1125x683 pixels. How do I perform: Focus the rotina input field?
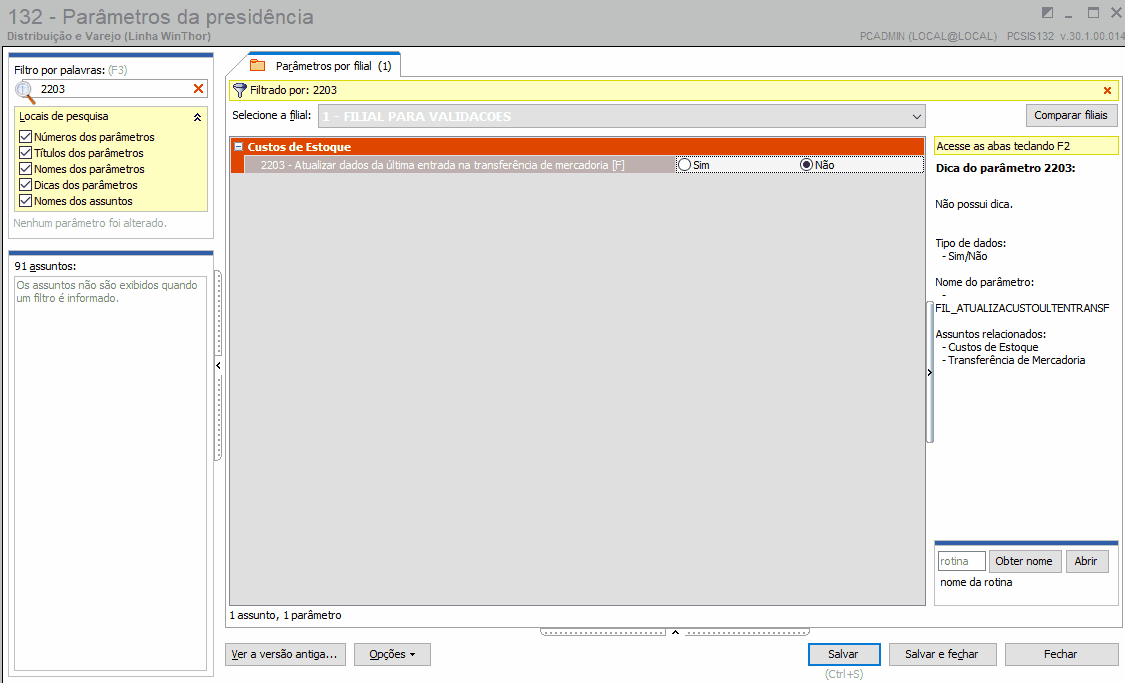coord(961,561)
